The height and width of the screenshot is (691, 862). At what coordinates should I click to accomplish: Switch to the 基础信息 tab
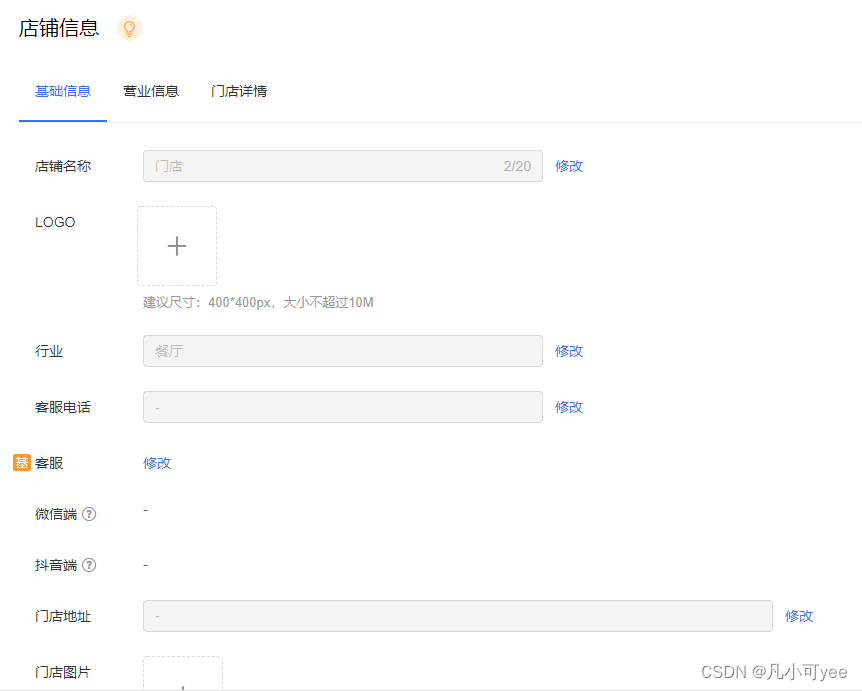point(63,91)
